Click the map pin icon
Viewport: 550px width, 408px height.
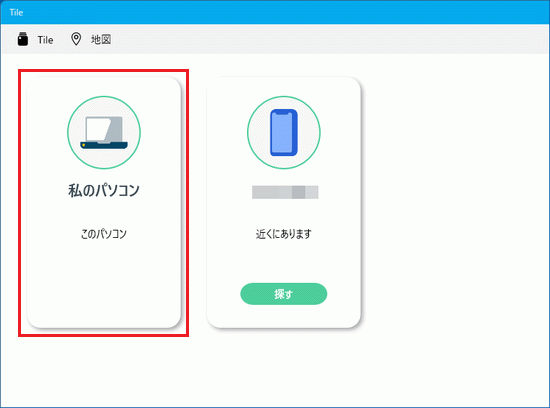pyautogui.click(x=76, y=39)
